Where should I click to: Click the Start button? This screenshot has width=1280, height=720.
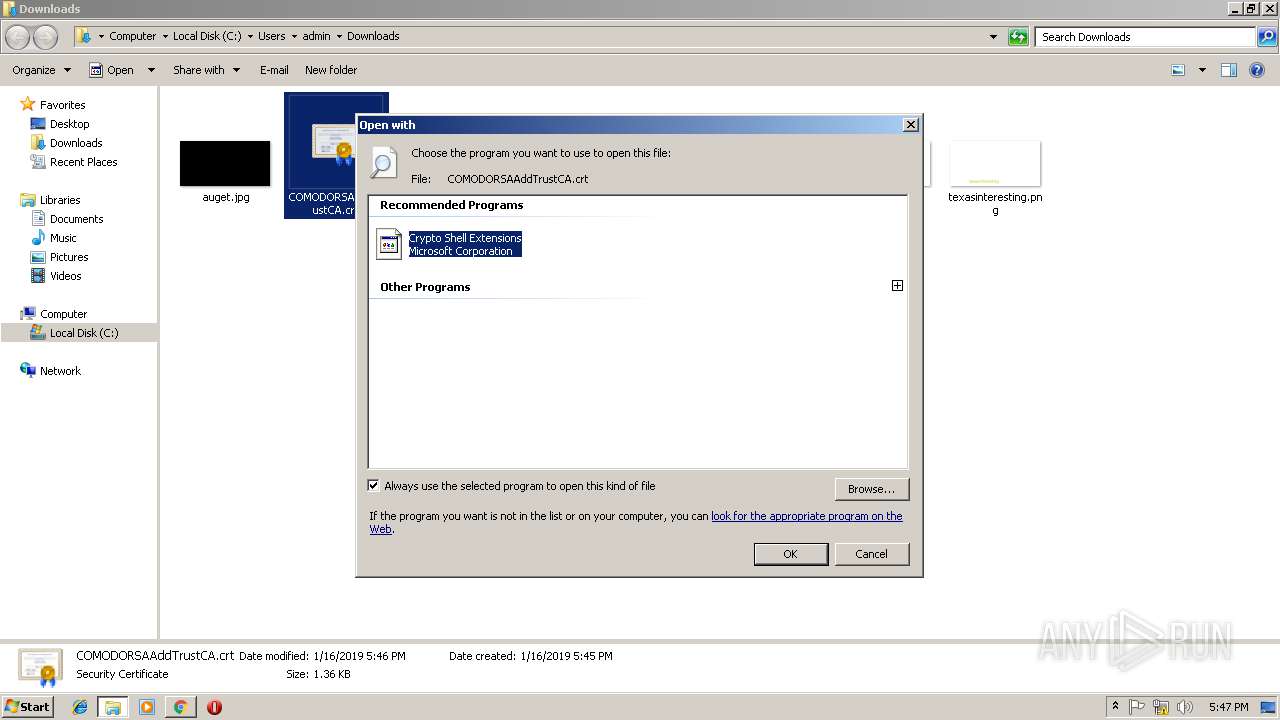[x=27, y=707]
